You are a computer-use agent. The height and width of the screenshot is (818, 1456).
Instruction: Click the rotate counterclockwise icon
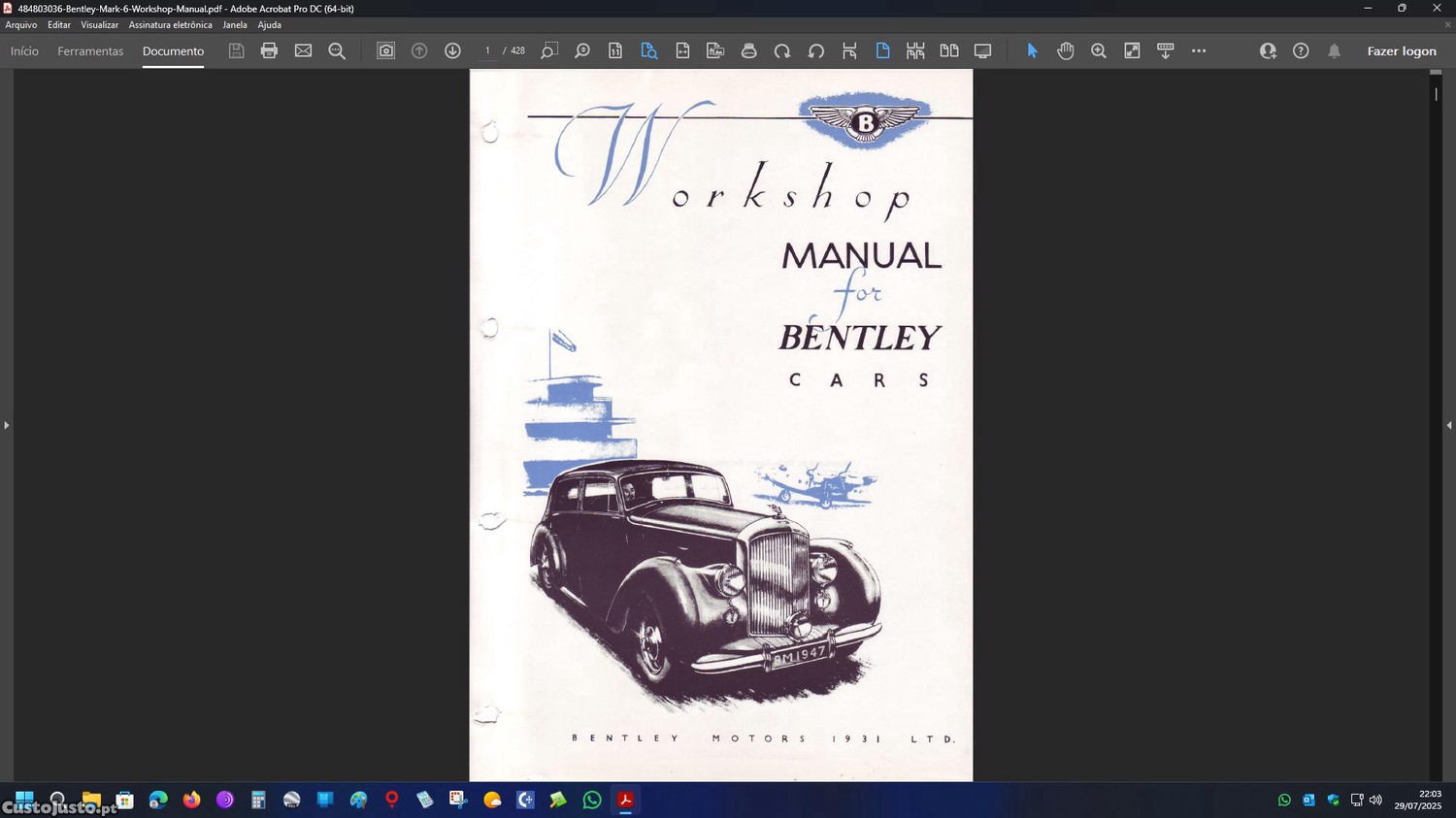point(815,50)
